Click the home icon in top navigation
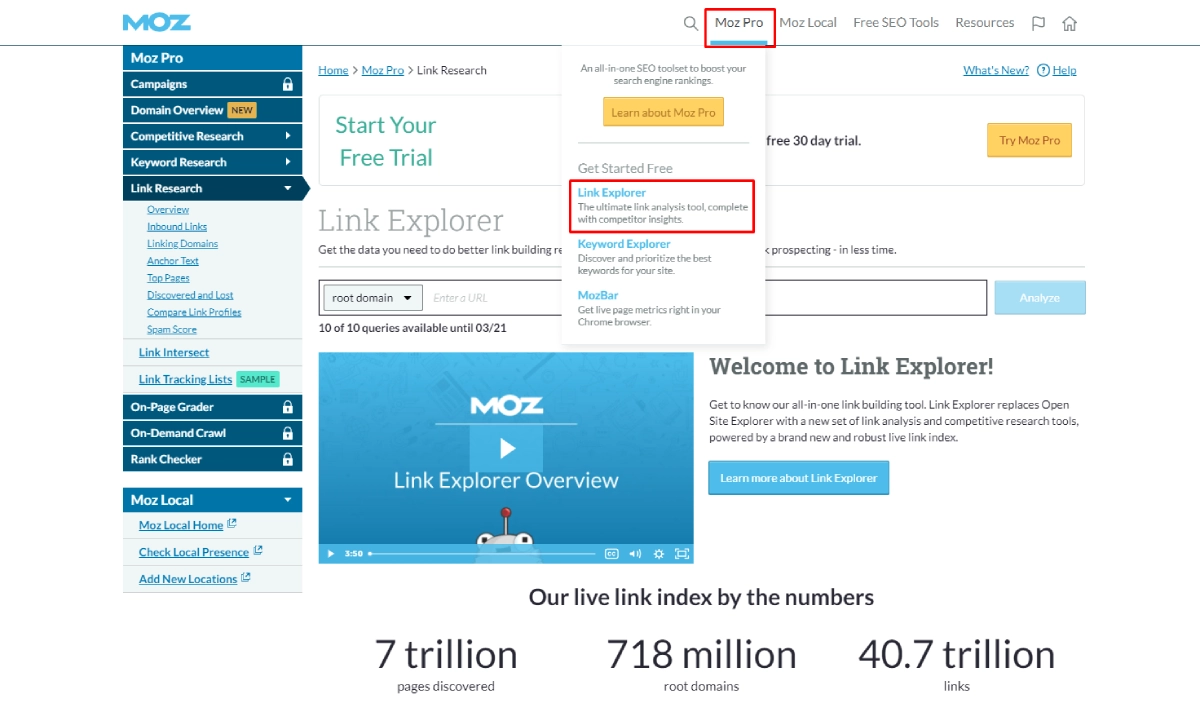The image size is (1200, 712). pos(1070,23)
